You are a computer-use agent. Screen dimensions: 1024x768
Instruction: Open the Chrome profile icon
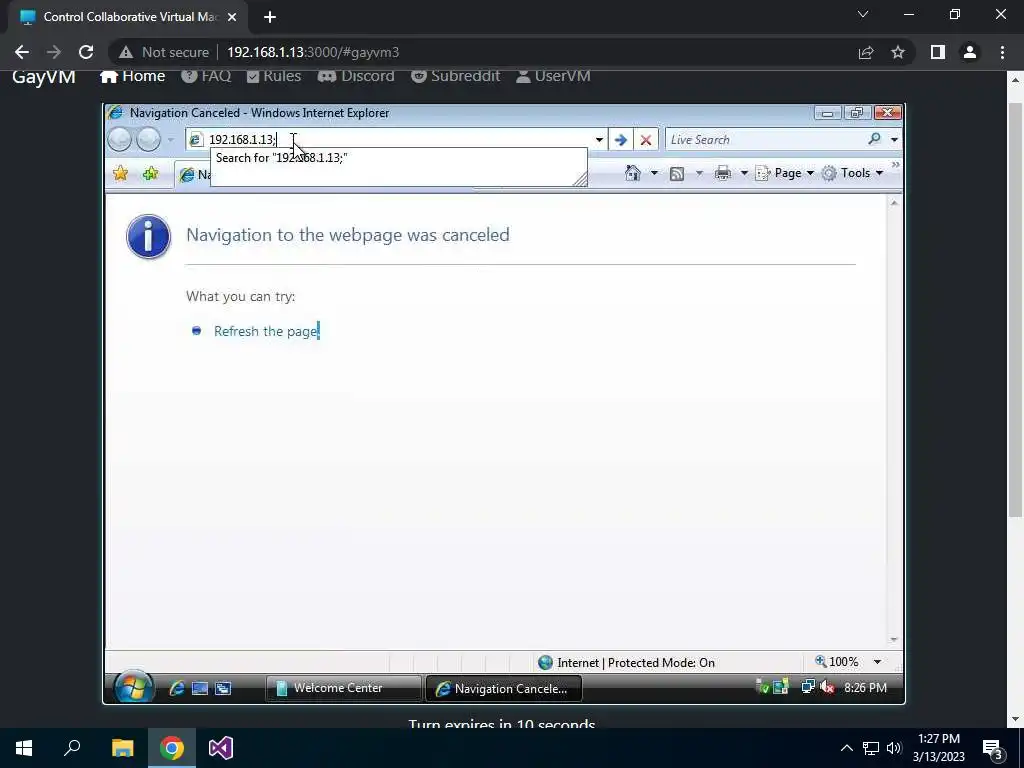click(970, 52)
